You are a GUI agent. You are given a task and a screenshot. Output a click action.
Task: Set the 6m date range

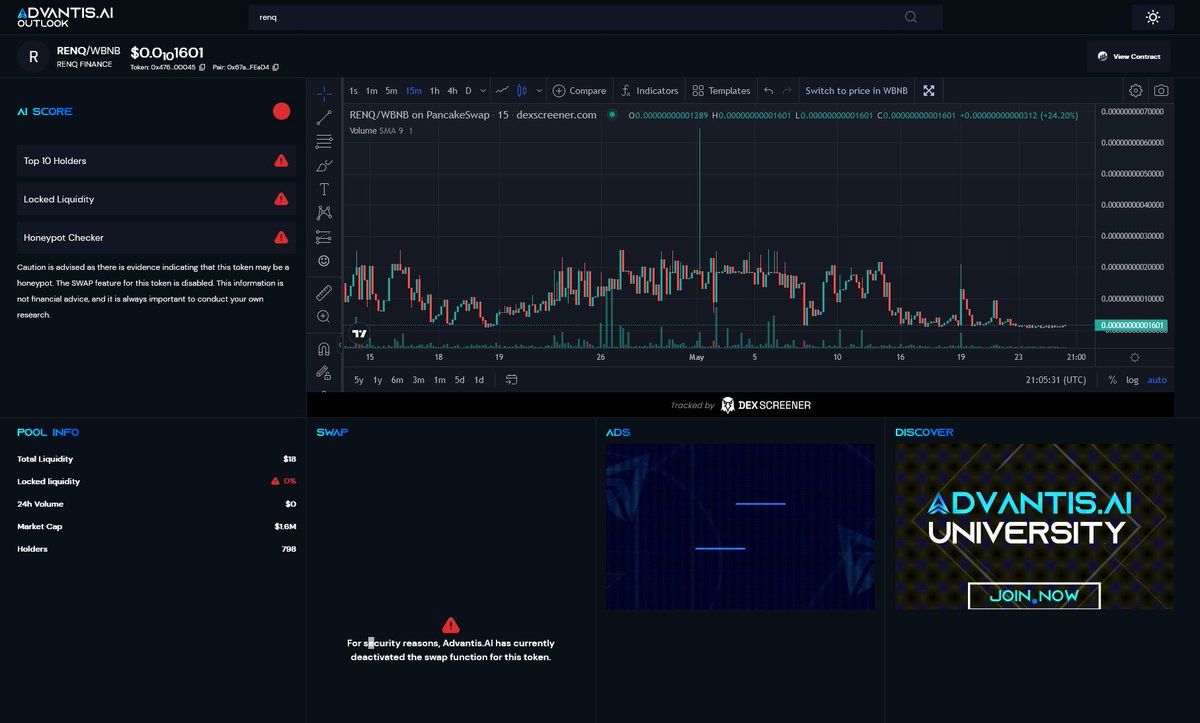(x=397, y=379)
